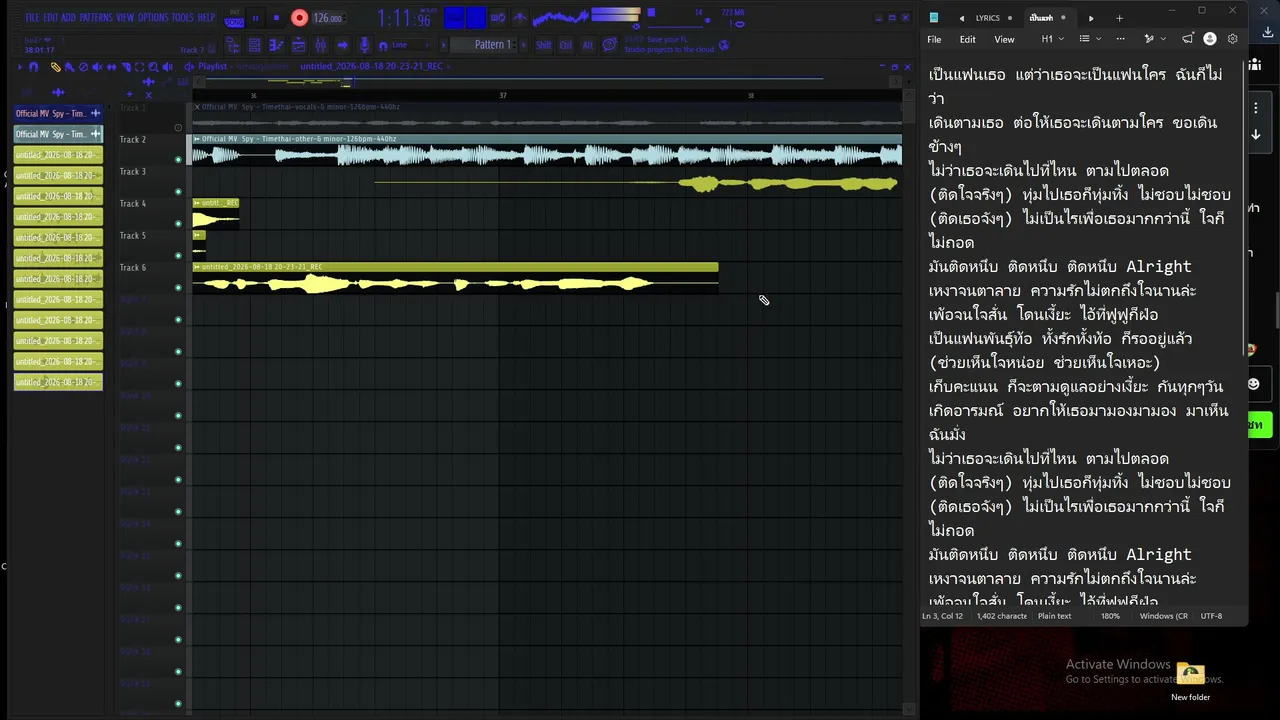
Task: Click the 180% zoom level in status bar
Action: click(x=1110, y=616)
